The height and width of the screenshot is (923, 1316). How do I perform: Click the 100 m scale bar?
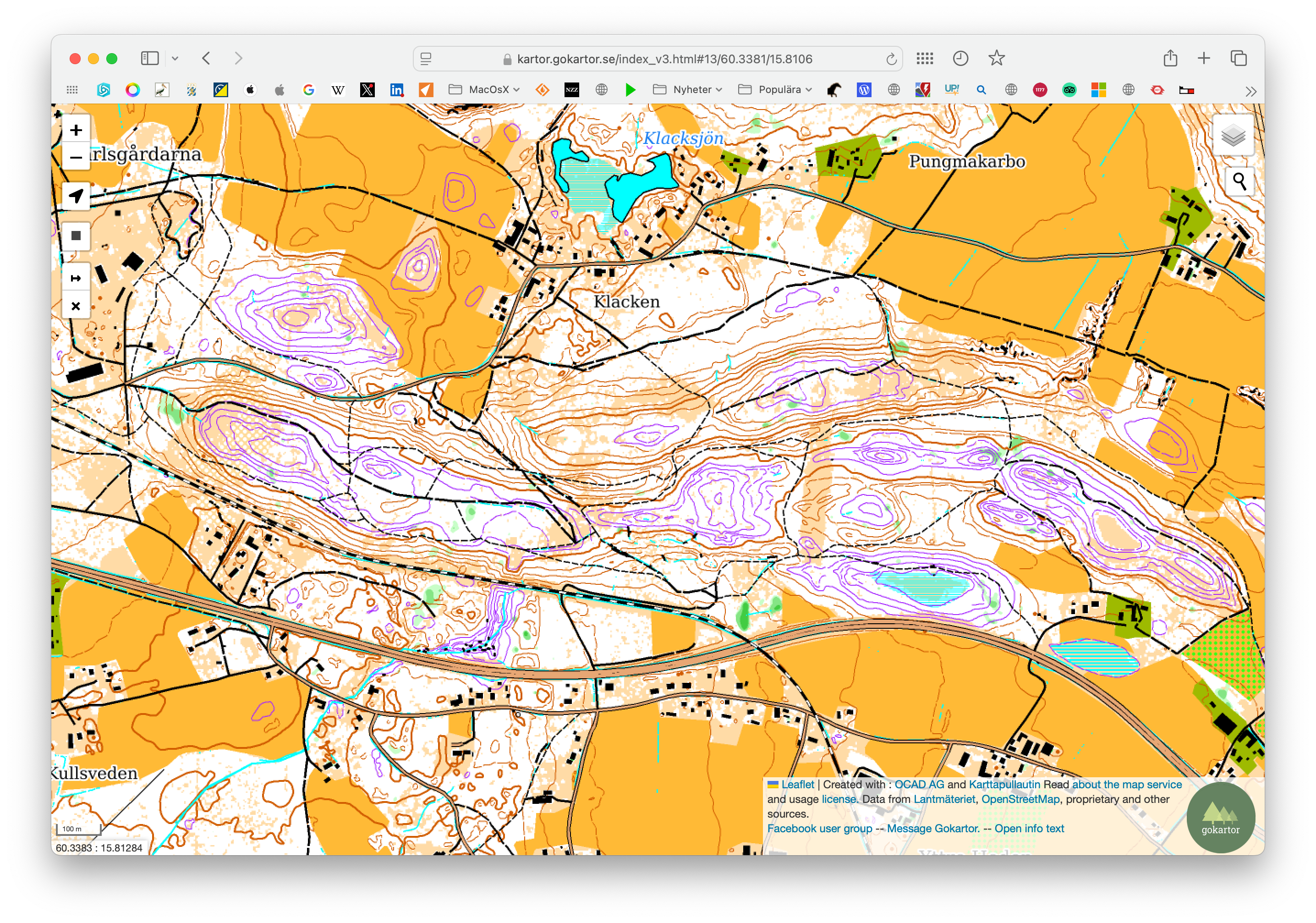click(78, 829)
